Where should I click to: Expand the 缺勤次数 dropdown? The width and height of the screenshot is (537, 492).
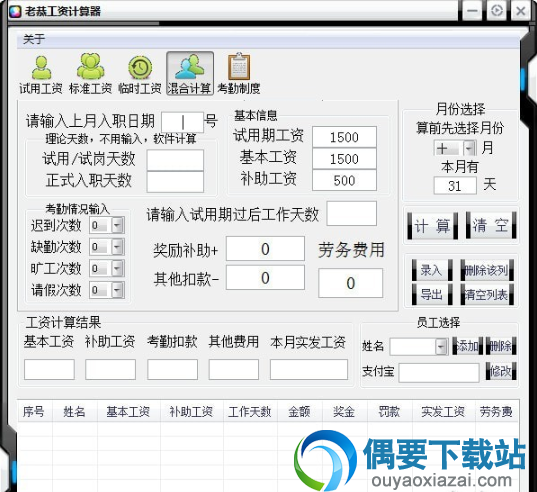[x=117, y=247]
